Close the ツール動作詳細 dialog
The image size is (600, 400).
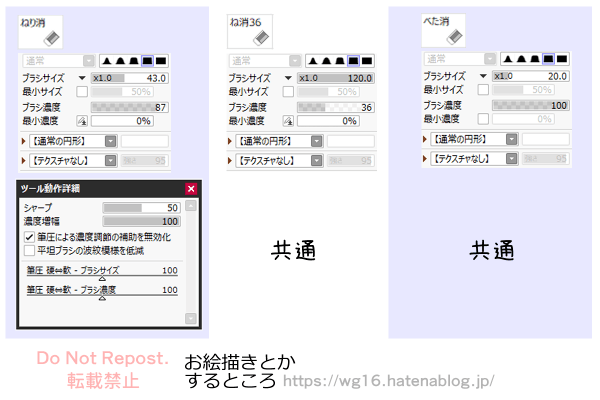191,188
